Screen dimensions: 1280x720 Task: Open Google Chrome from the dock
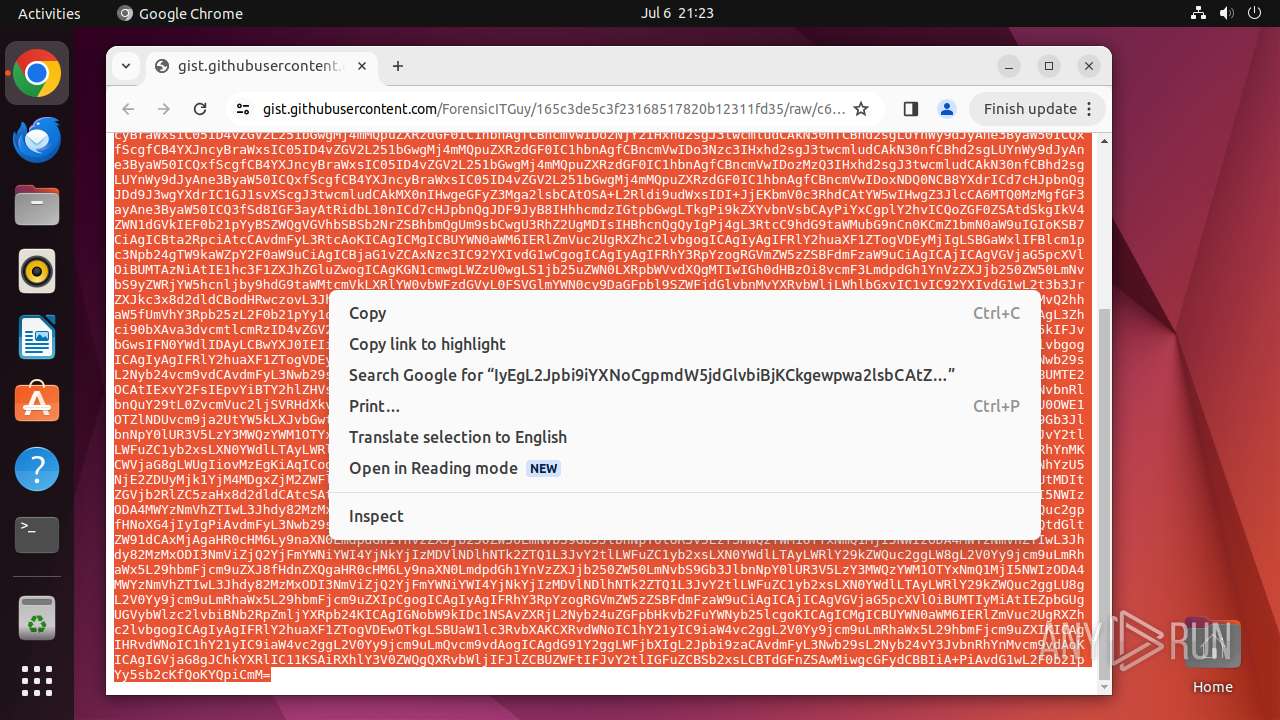(37, 74)
